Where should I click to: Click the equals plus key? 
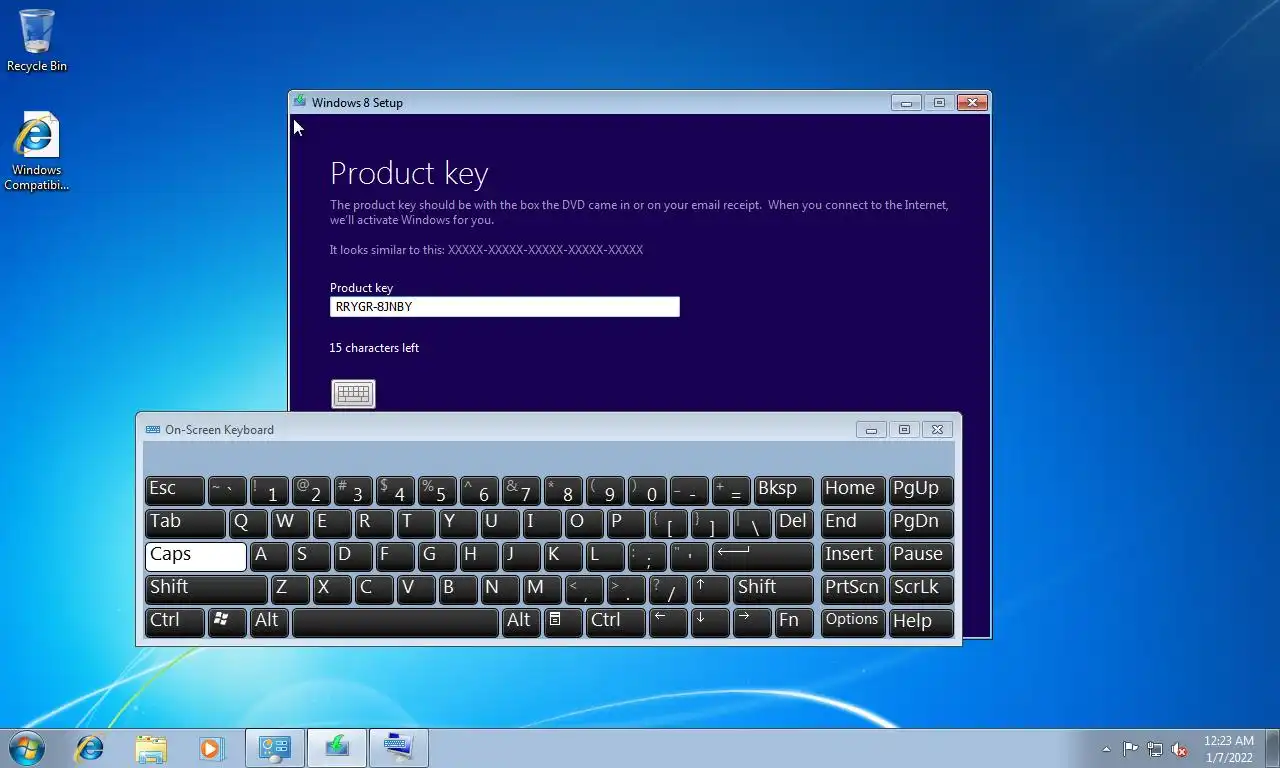coord(731,490)
